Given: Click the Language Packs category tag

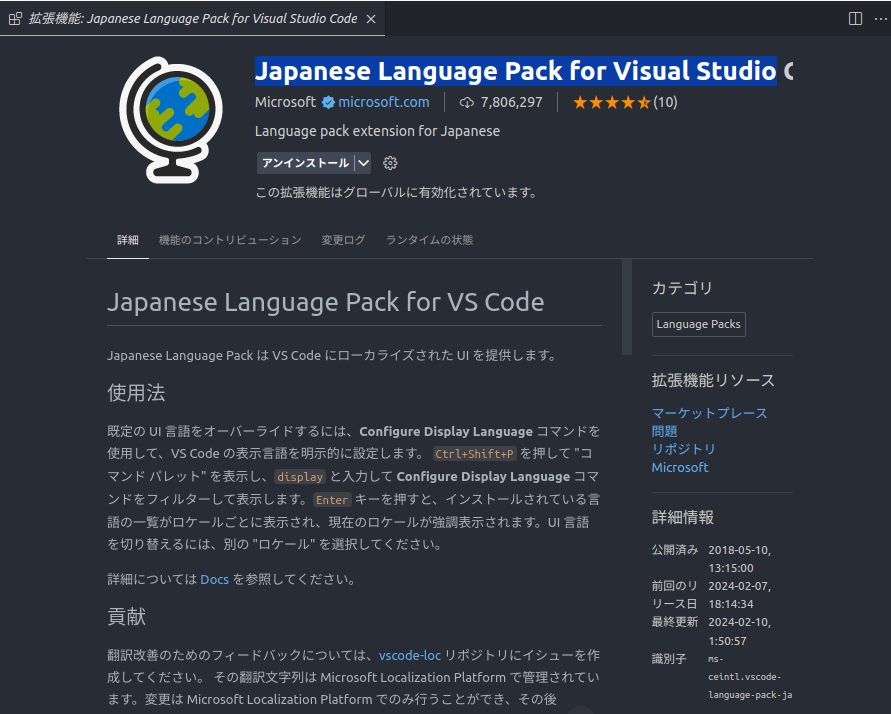Looking at the screenshot, I should click(698, 324).
